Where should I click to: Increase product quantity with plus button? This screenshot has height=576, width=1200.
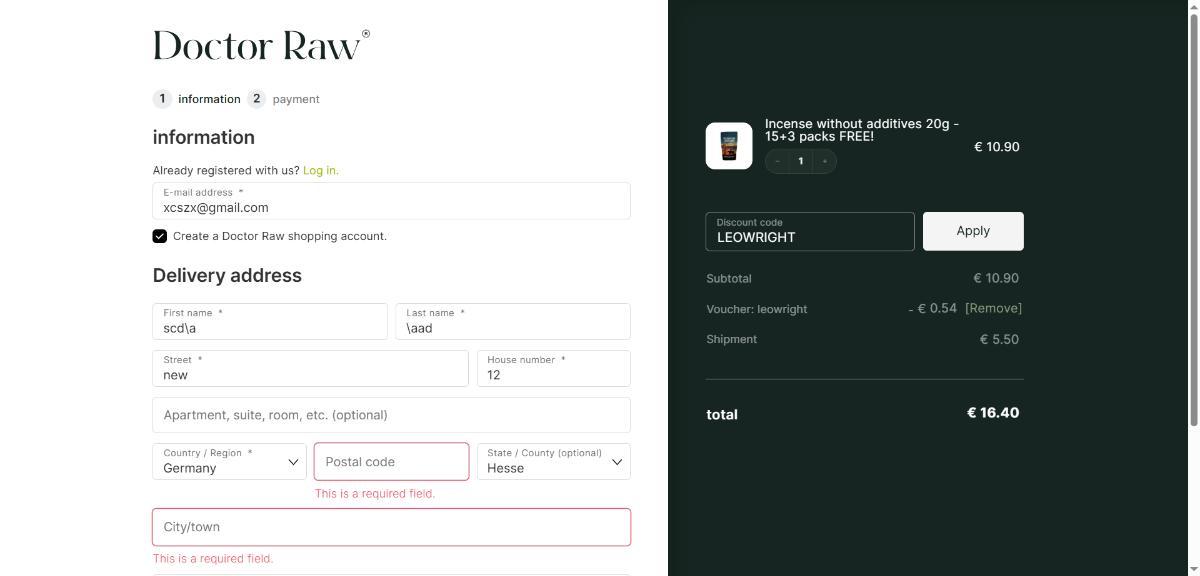[x=824, y=161]
